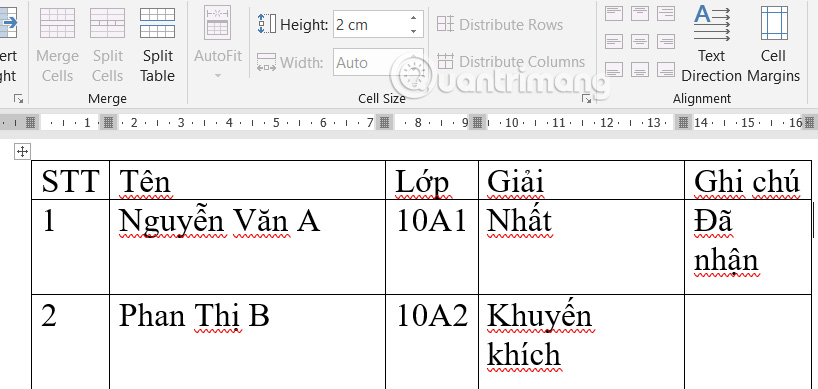This screenshot has height=389, width=818.
Task: Click the Tên header cell
Action: point(247,180)
